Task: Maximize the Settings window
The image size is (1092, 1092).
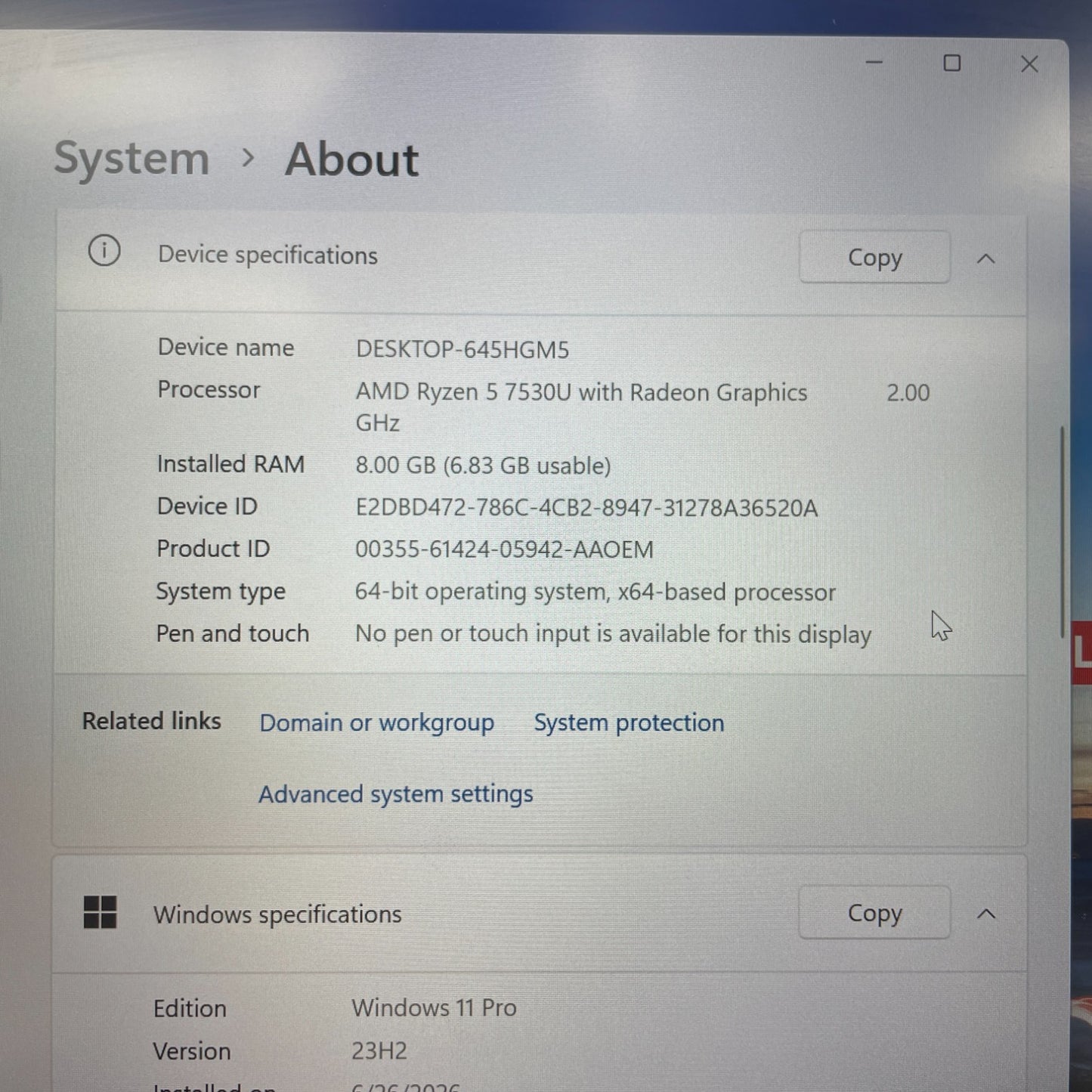Action: (x=952, y=63)
